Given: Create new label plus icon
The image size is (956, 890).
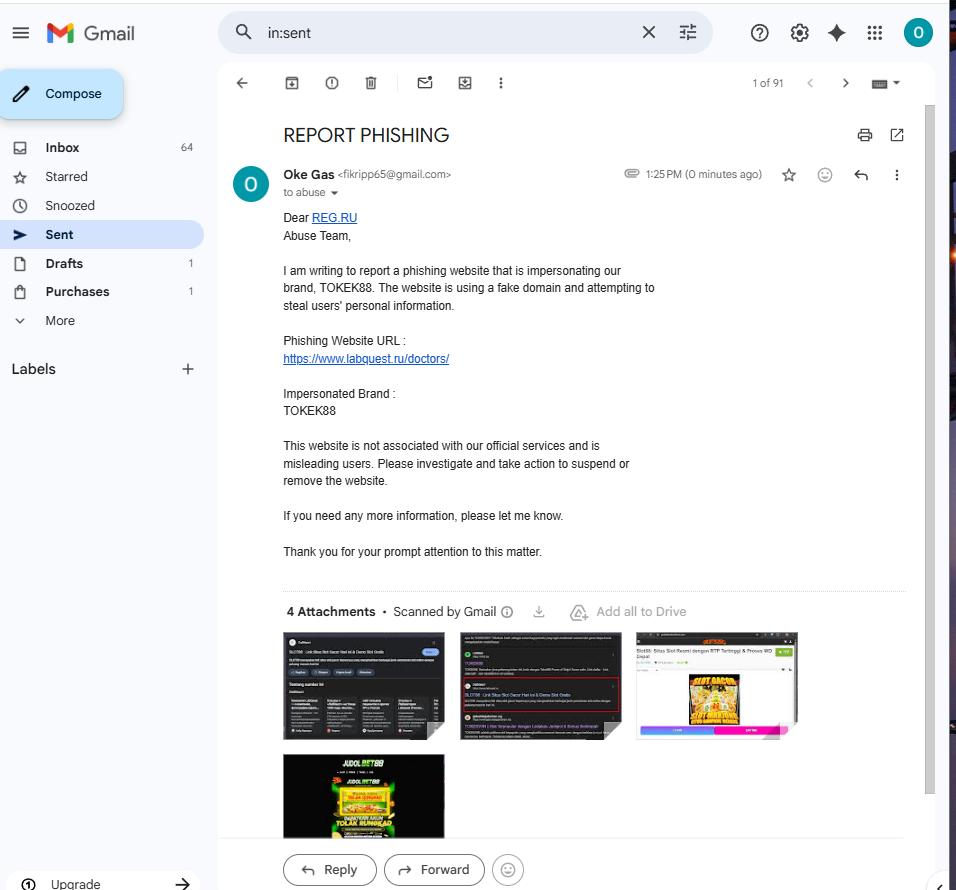Looking at the screenshot, I should coord(188,369).
